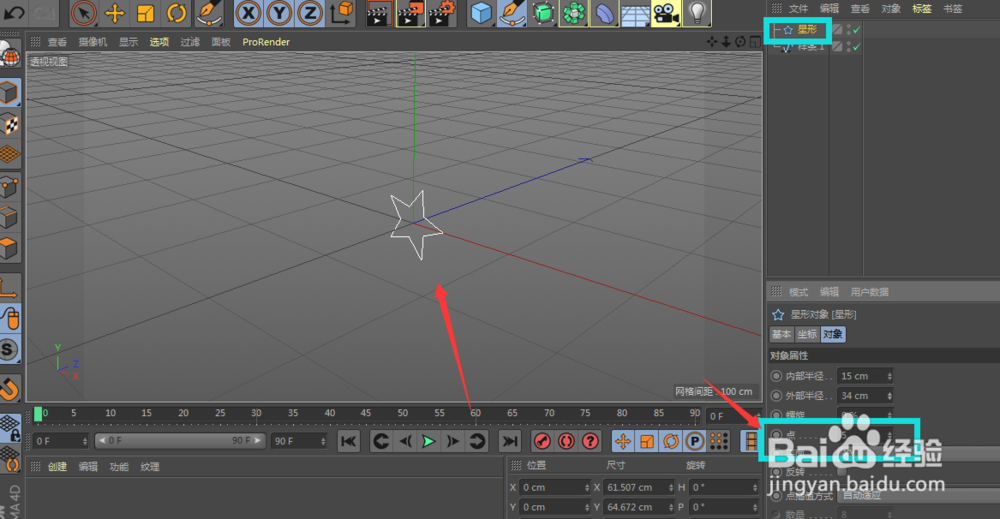Toggle rotation keyframing icon in timeline bar

671,441
